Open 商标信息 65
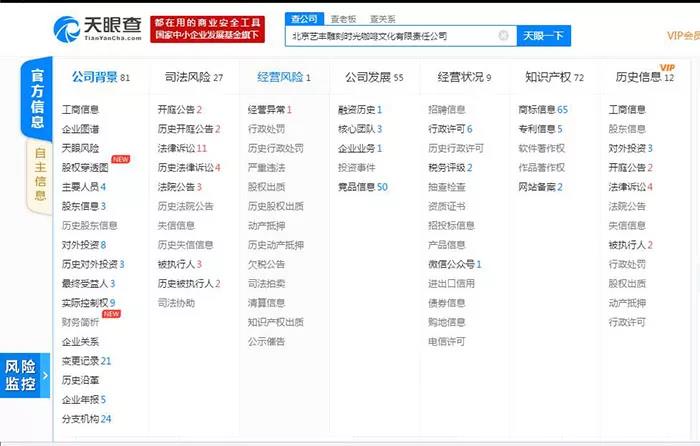 [543, 109]
